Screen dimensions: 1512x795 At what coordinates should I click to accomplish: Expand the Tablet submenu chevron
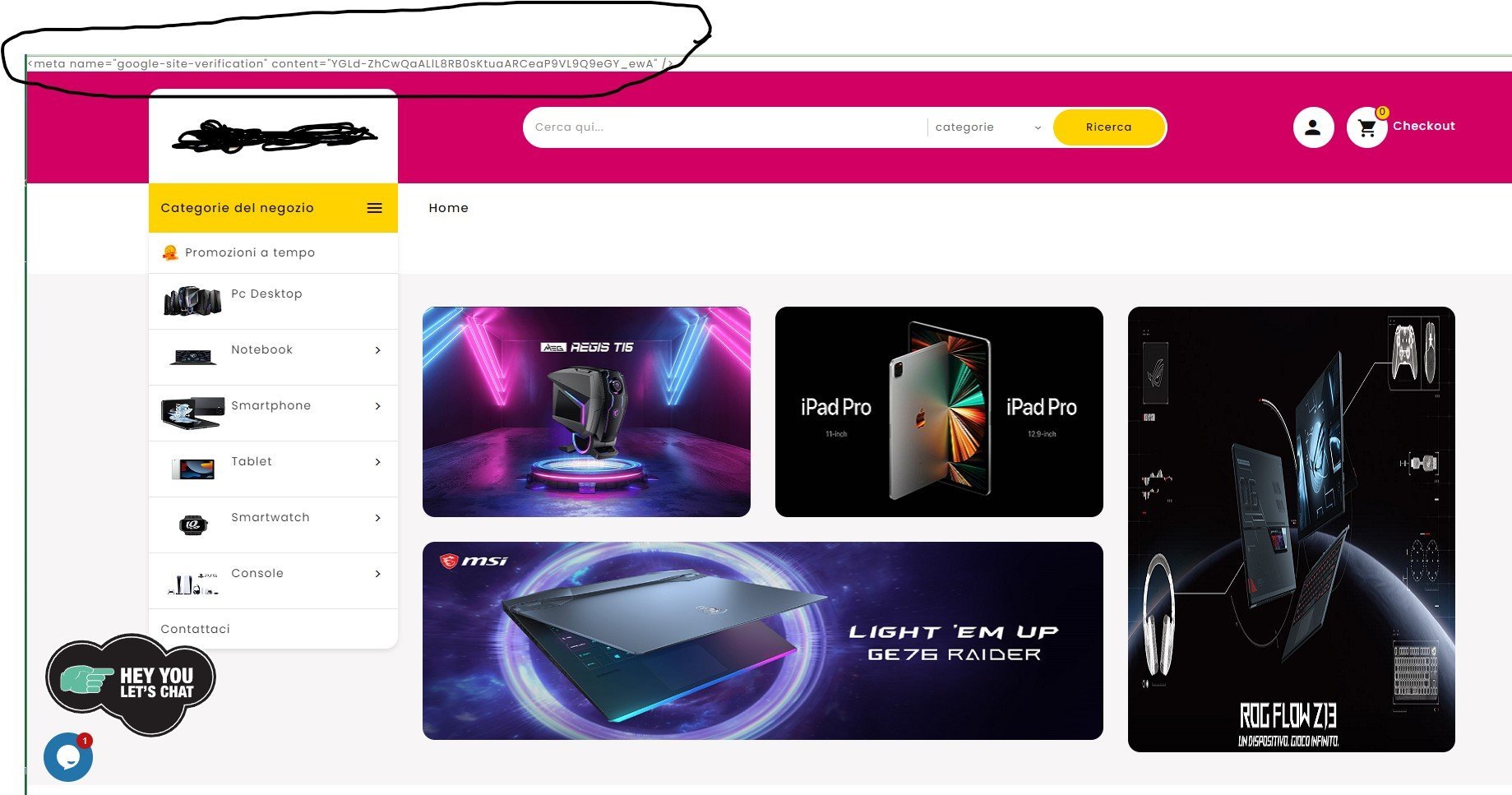pyautogui.click(x=377, y=462)
